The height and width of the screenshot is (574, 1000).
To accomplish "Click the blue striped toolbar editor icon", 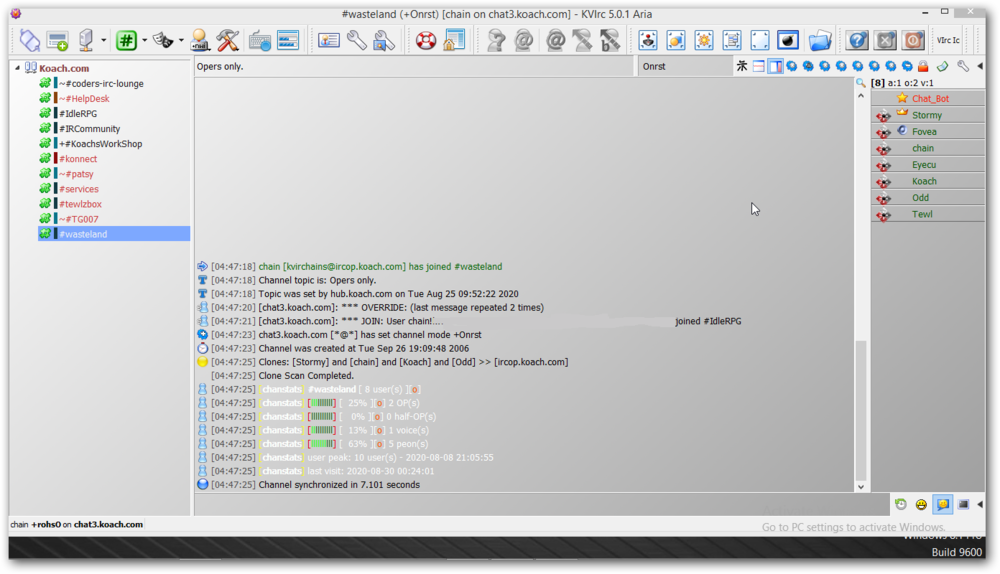I will coord(288,40).
